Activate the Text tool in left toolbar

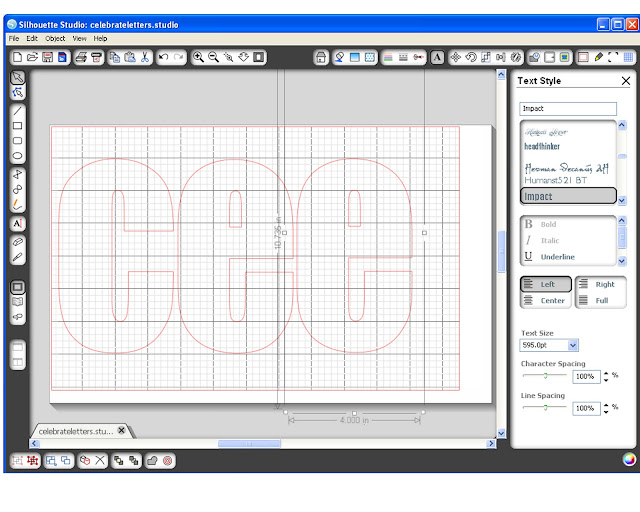click(x=18, y=223)
